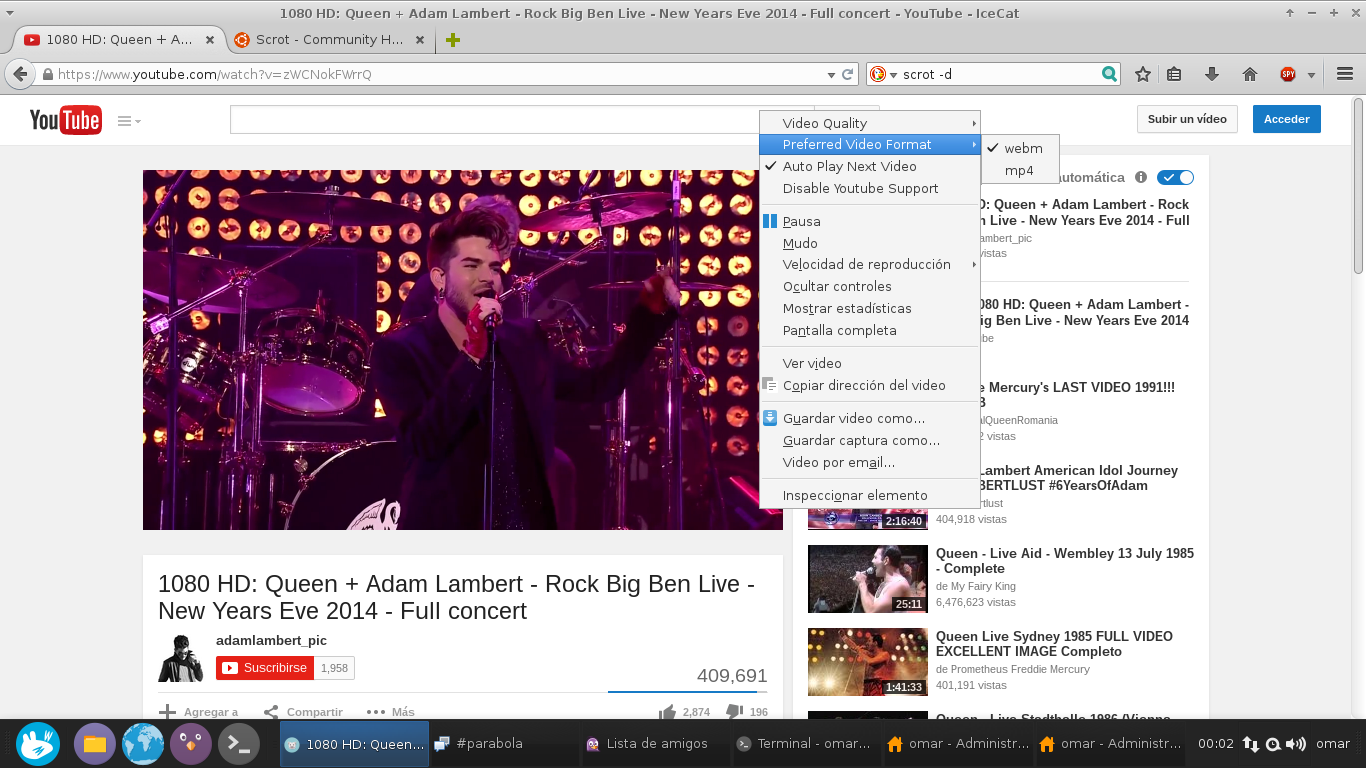Click the Acceder button
Viewport: 1366px width, 768px height.
pyautogui.click(x=1286, y=119)
